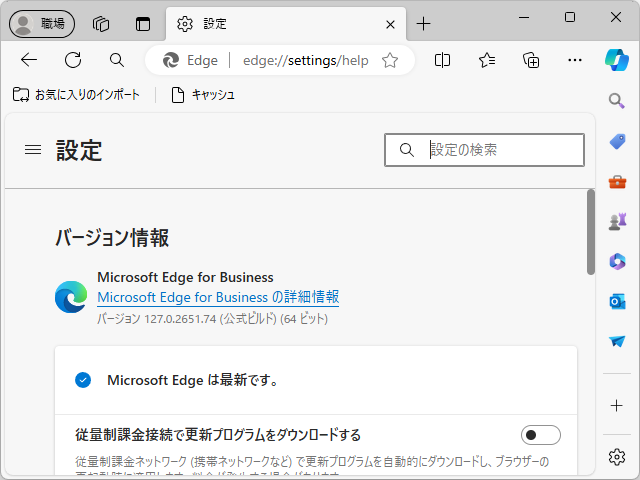Open the sidebar games chess icon
Viewport: 640px width, 480px height.
click(x=617, y=222)
